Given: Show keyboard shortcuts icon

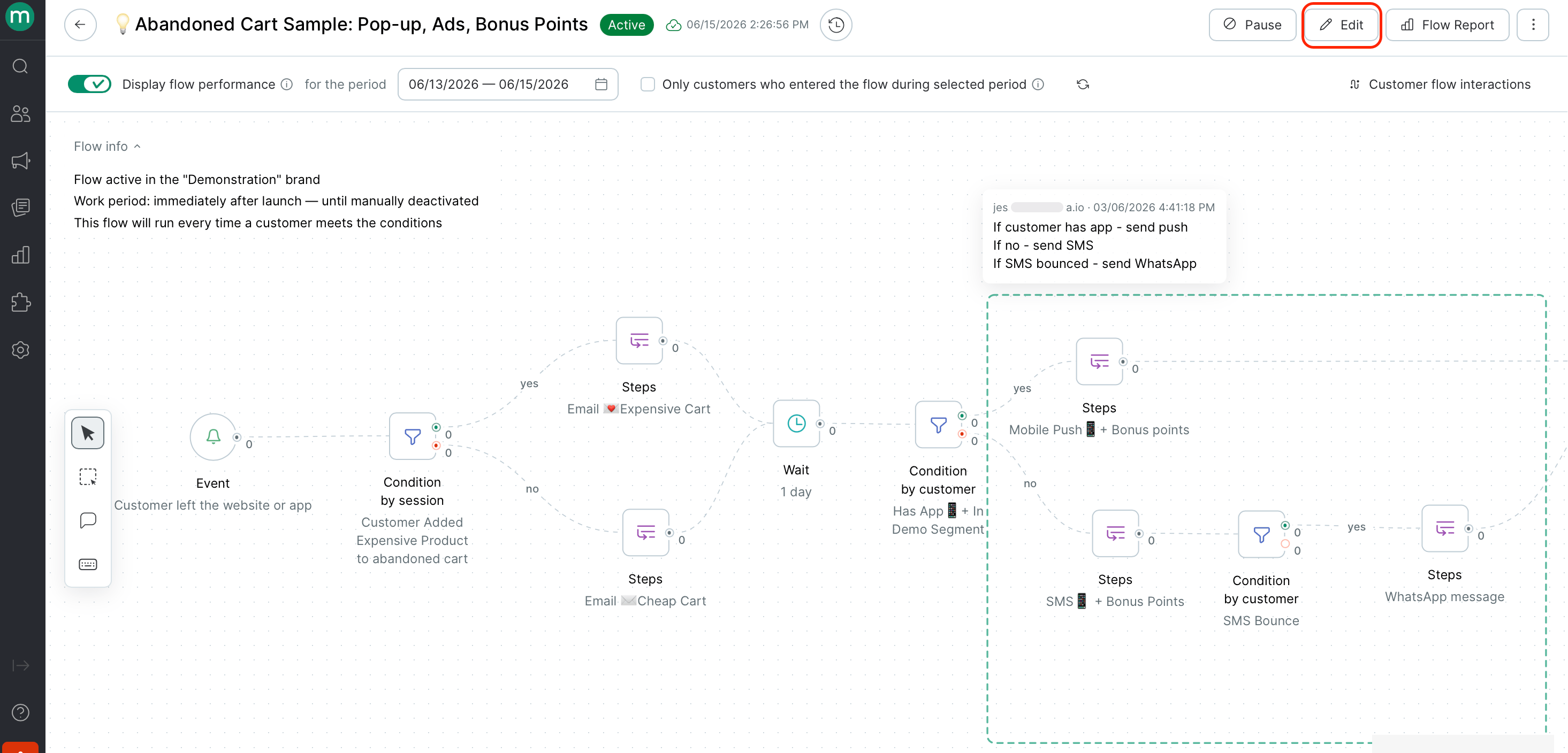Looking at the screenshot, I should pyautogui.click(x=88, y=564).
